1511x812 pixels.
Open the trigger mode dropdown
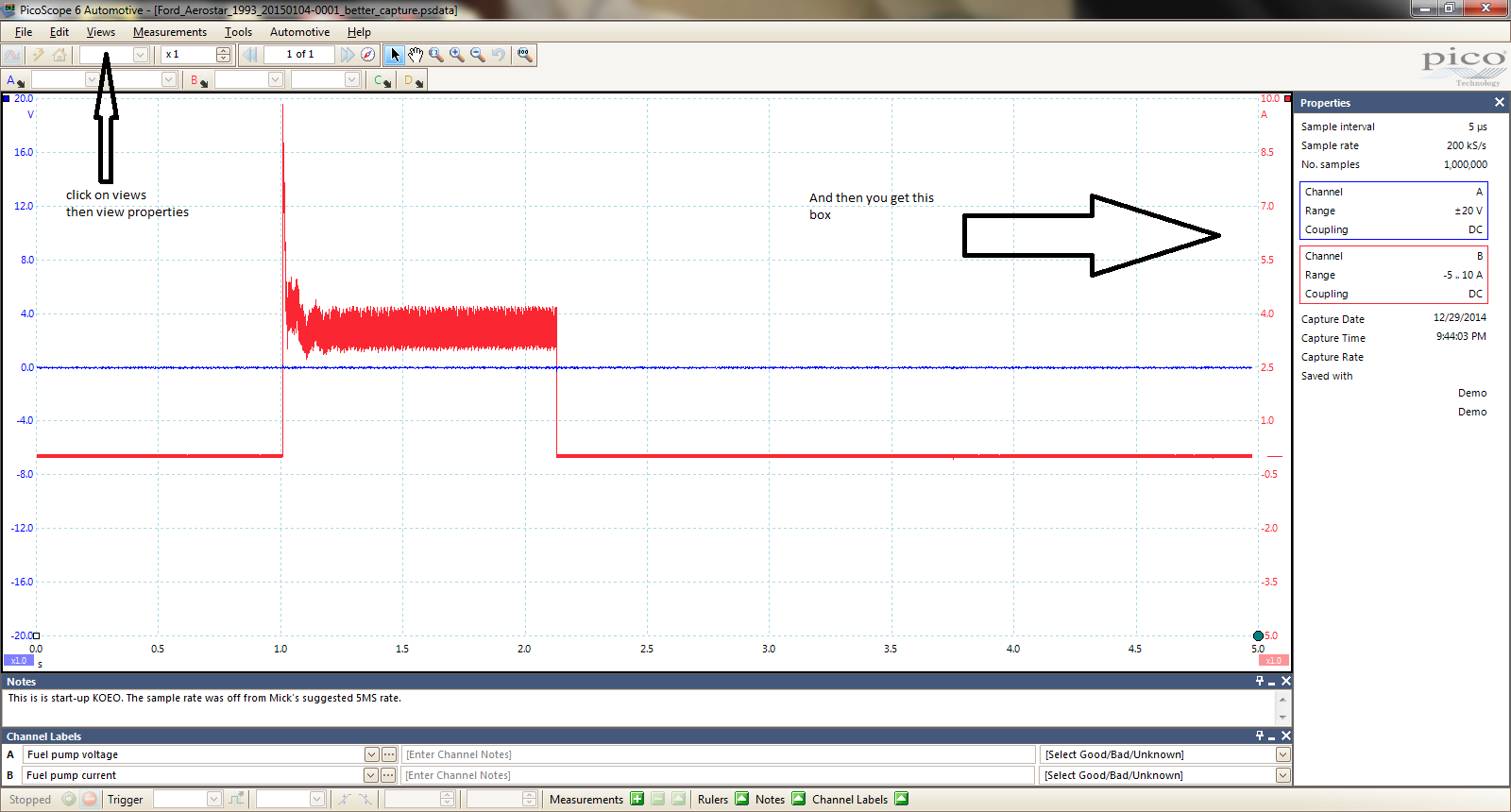tap(214, 799)
